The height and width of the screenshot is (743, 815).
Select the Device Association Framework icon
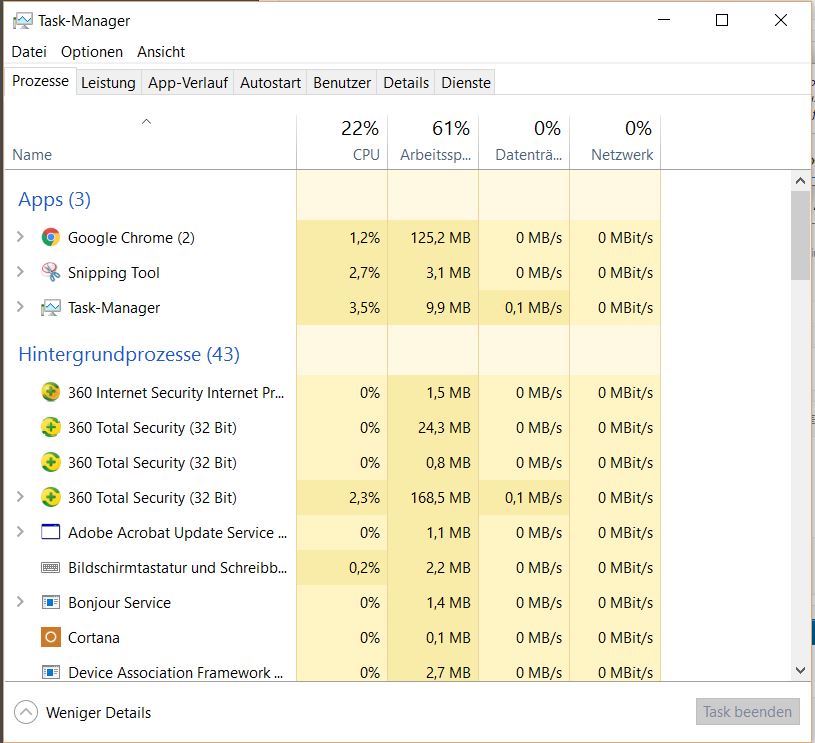coord(51,673)
